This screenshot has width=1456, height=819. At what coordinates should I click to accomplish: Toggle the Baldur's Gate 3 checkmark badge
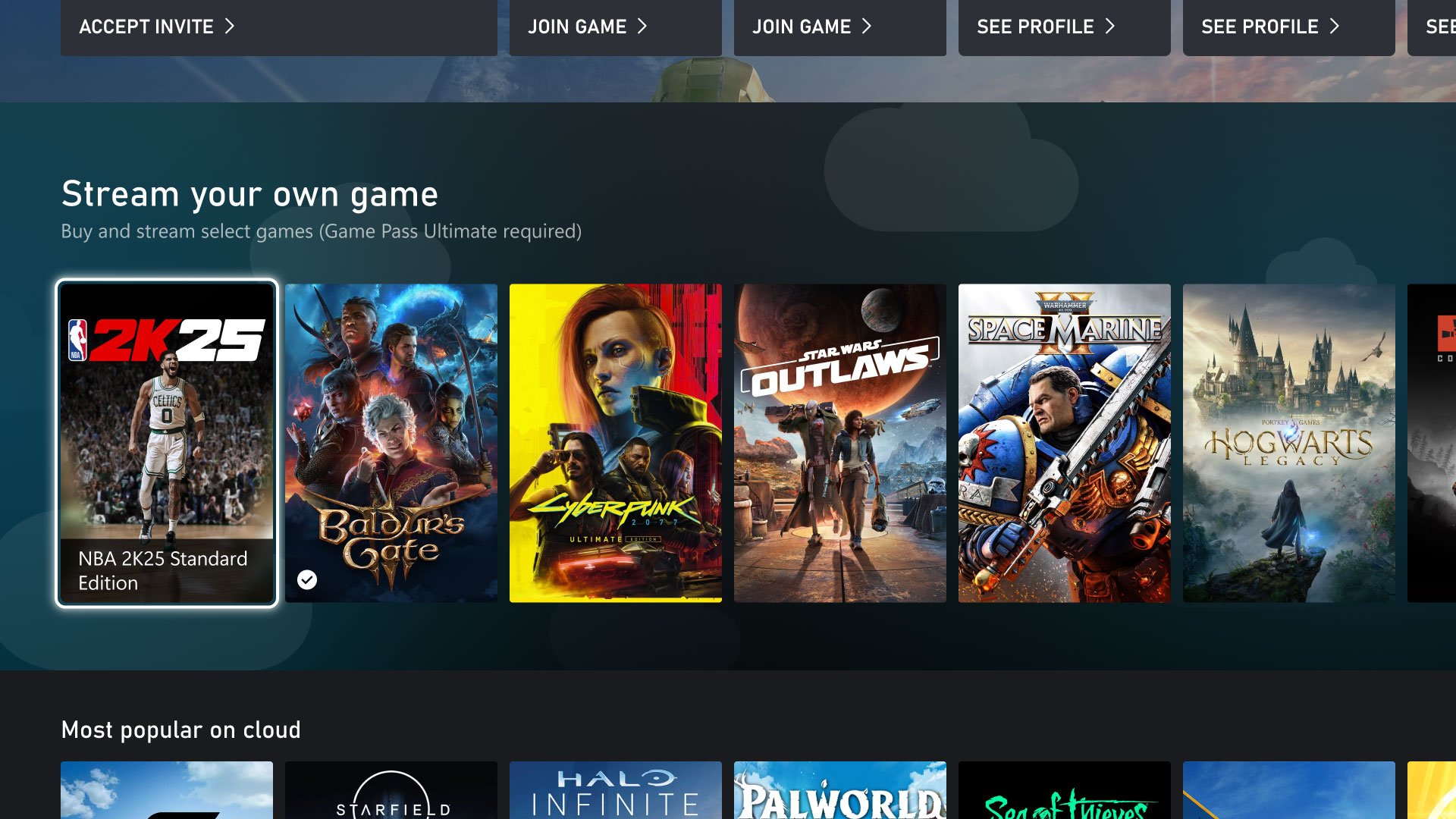point(307,580)
